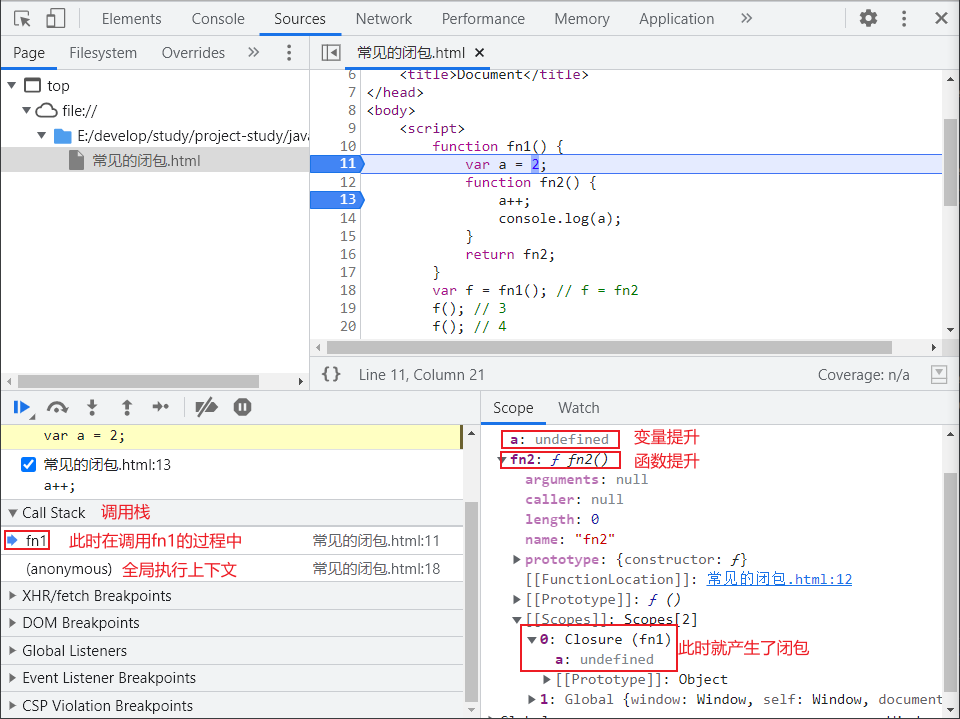Toggle the device toolbar icon

[x=55, y=18]
